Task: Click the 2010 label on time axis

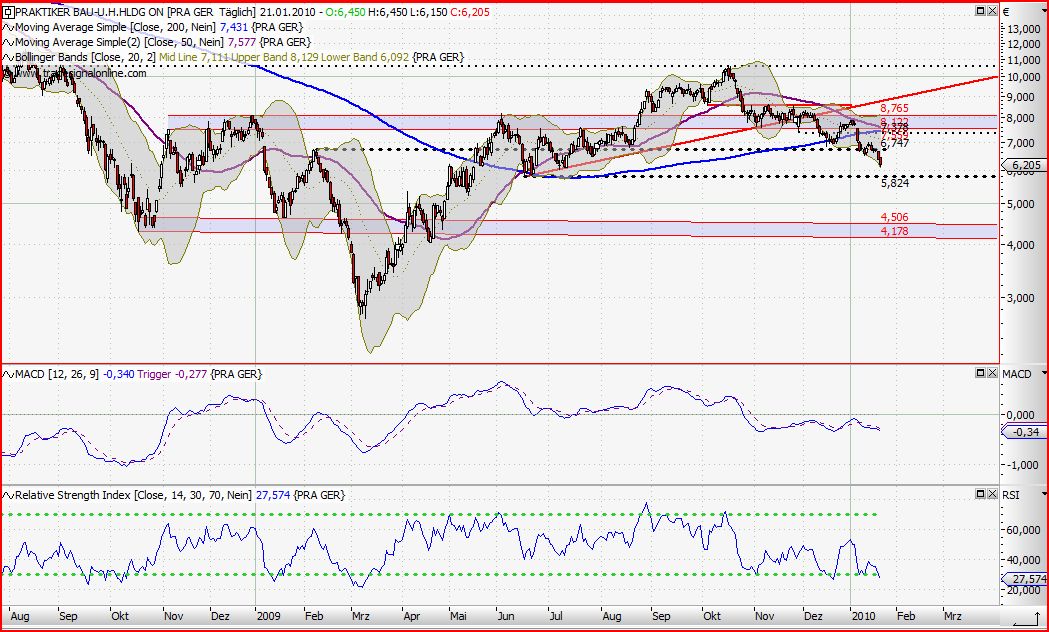Action: coord(866,616)
